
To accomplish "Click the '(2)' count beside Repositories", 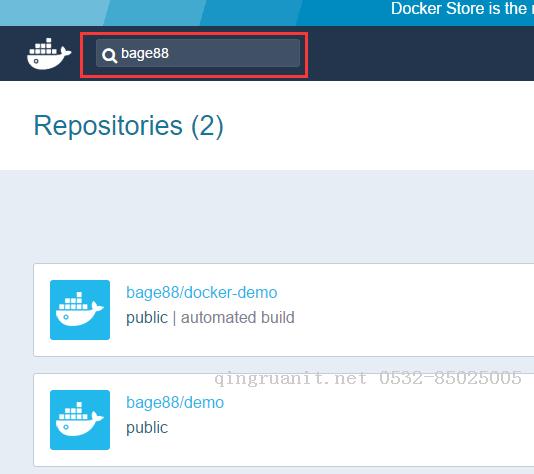I will click(207, 126).
